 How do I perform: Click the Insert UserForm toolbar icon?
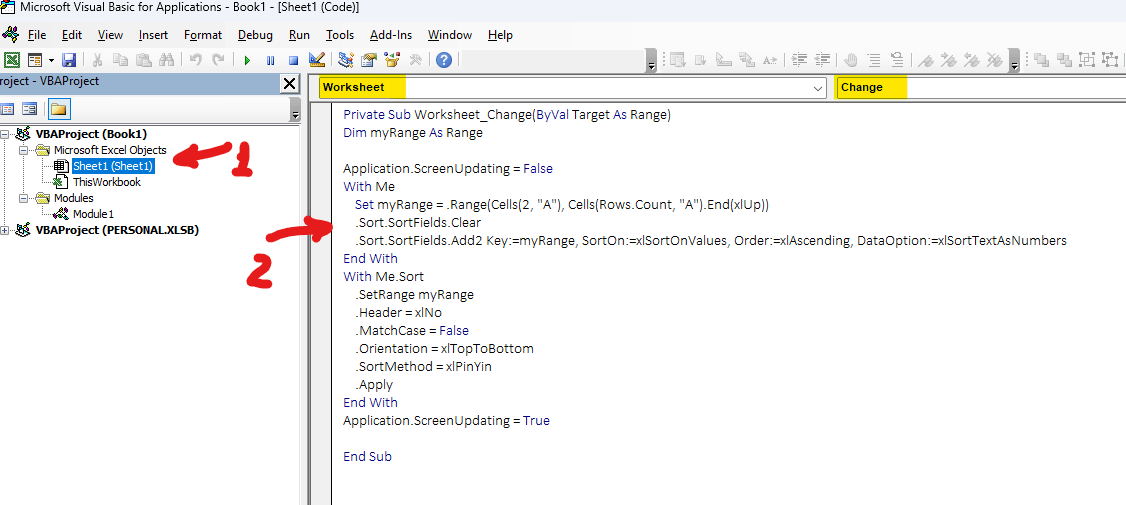point(35,60)
